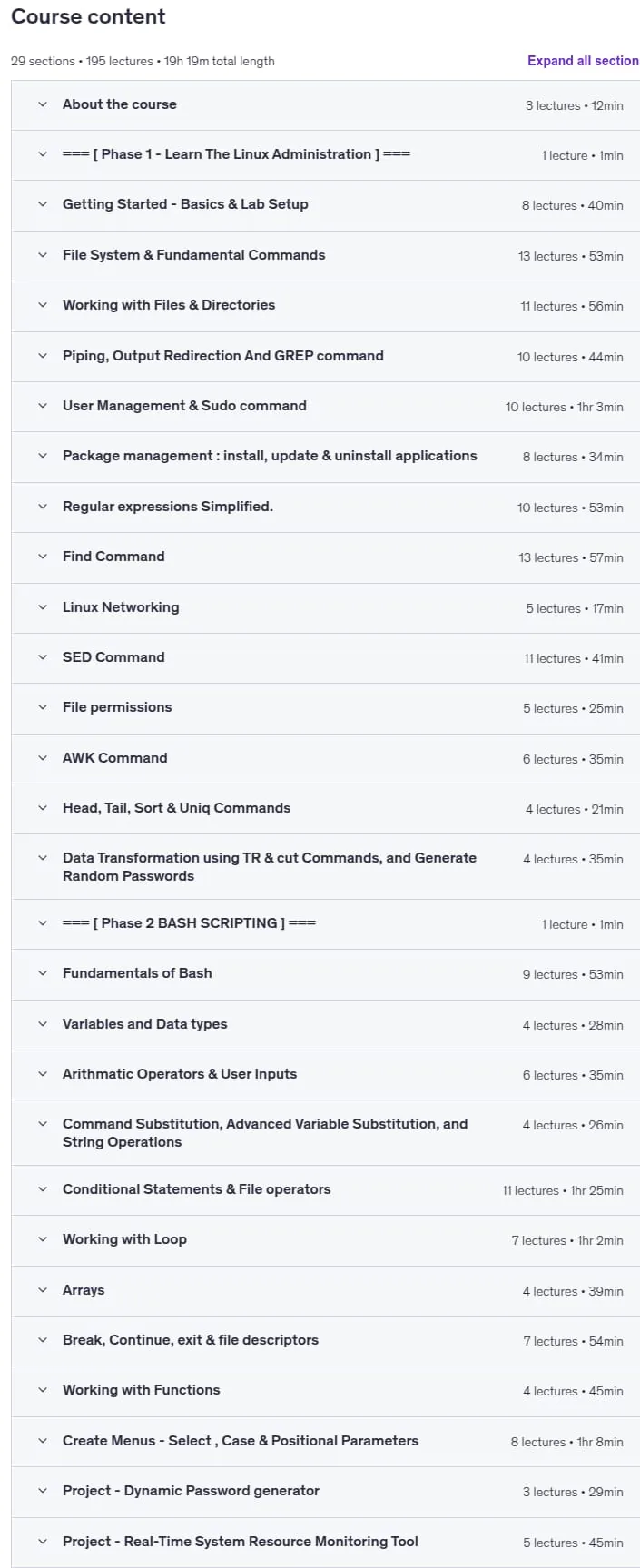
Task: Click chevron icon for Regular expressions Simplified
Action: click(42, 507)
